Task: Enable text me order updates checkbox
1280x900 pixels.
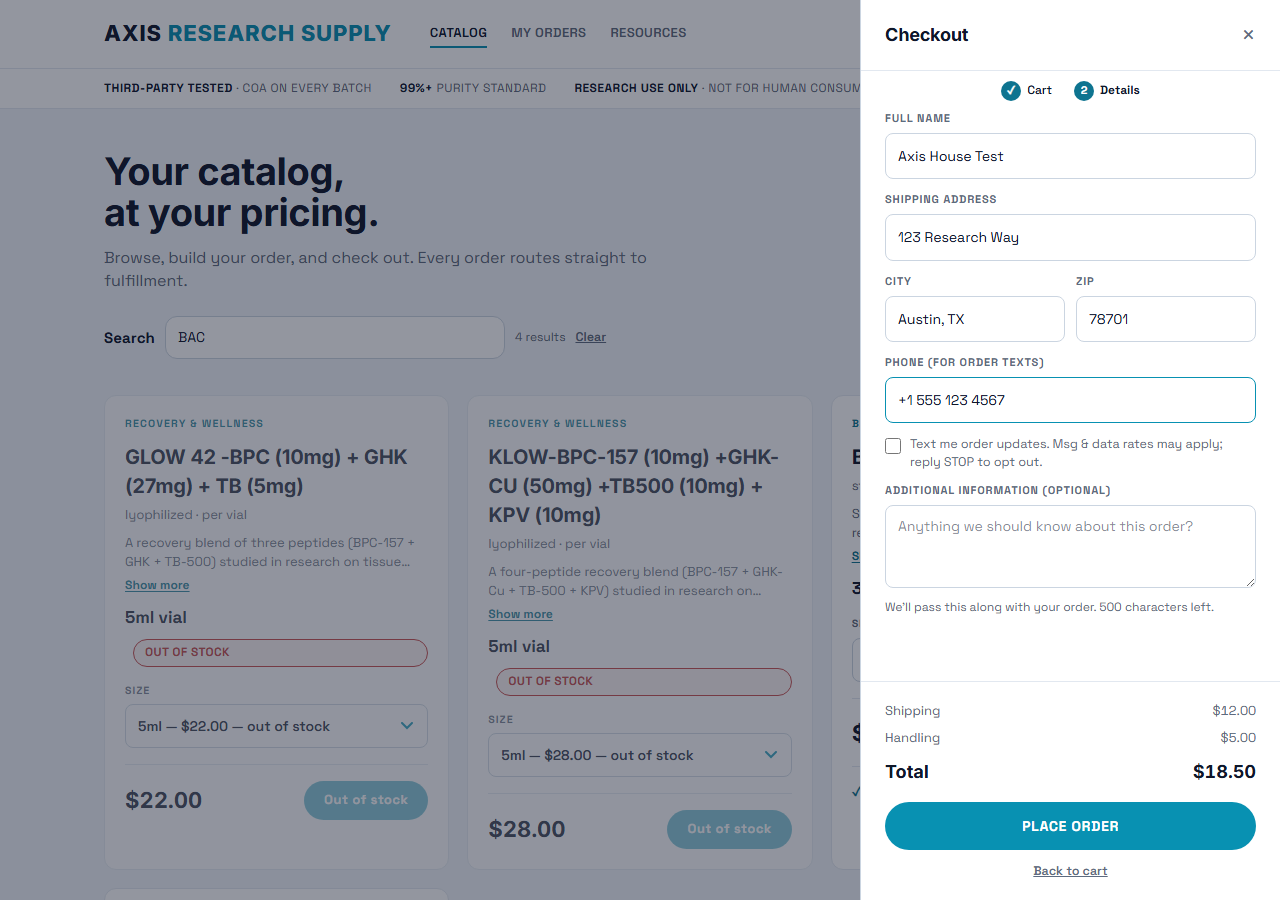Action: 893,446
